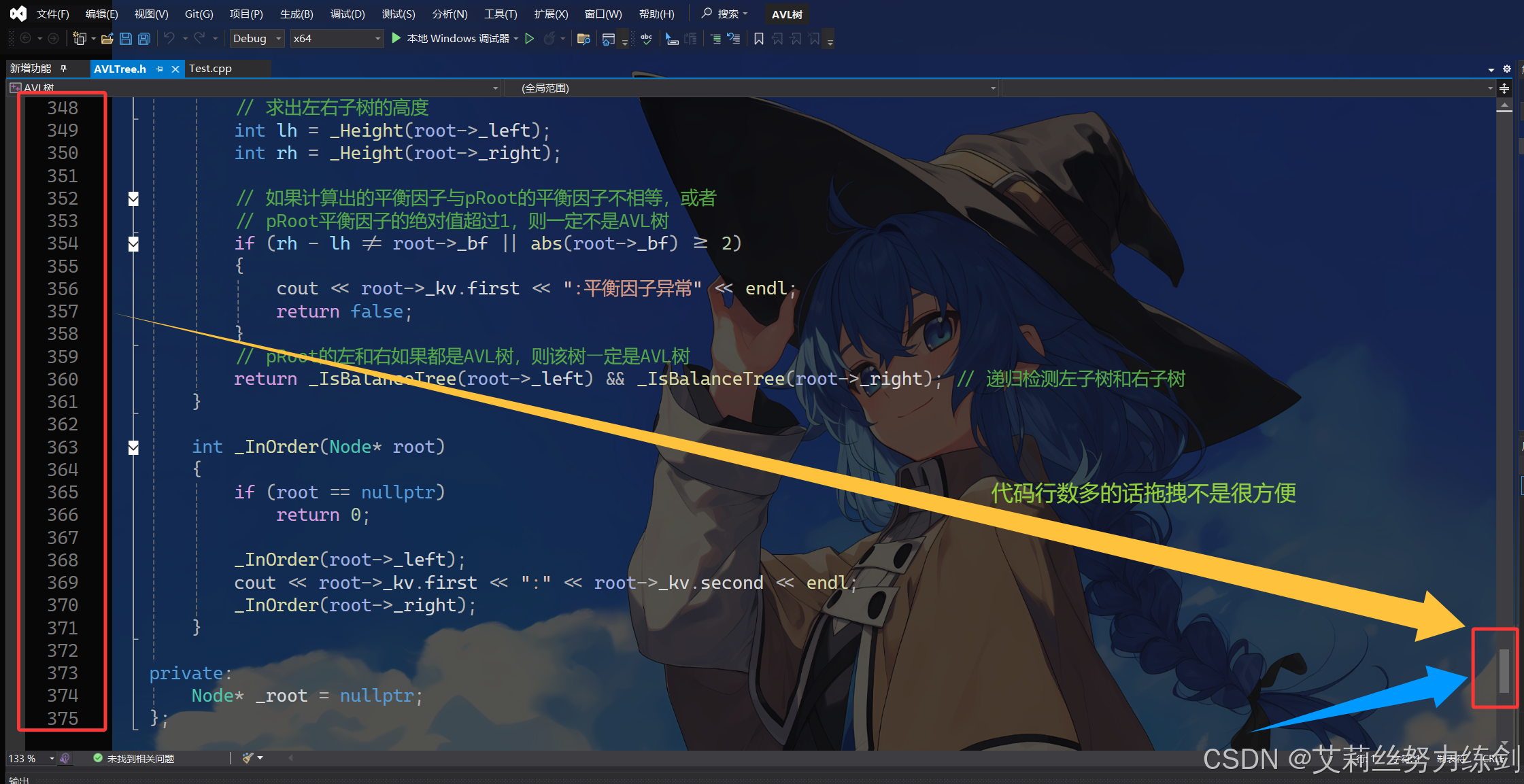1524x784 pixels.
Task: Collapse the _InOrder function outline box
Action: 133,447
